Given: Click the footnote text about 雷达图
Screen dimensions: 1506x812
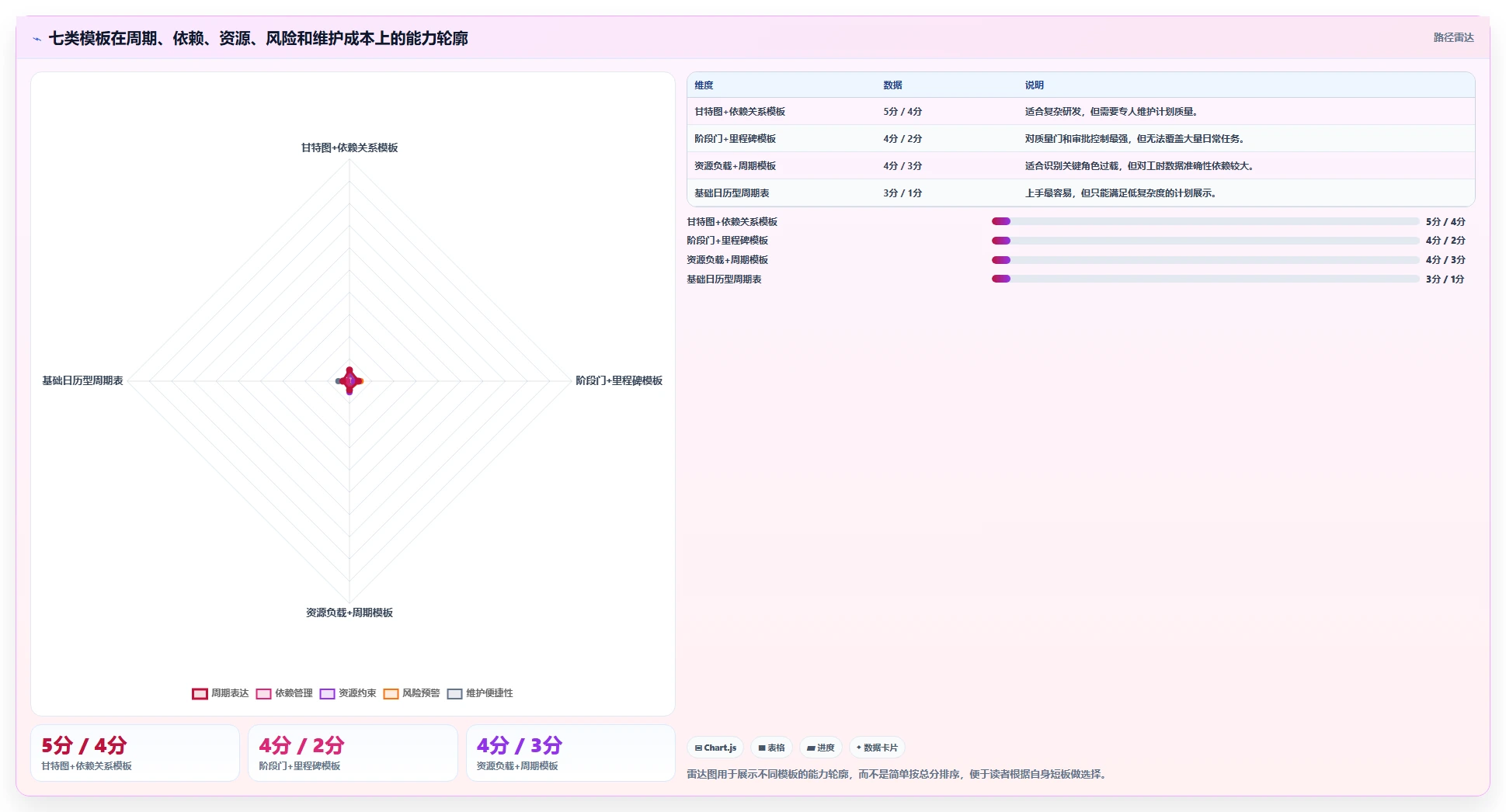Looking at the screenshot, I should tap(898, 774).
